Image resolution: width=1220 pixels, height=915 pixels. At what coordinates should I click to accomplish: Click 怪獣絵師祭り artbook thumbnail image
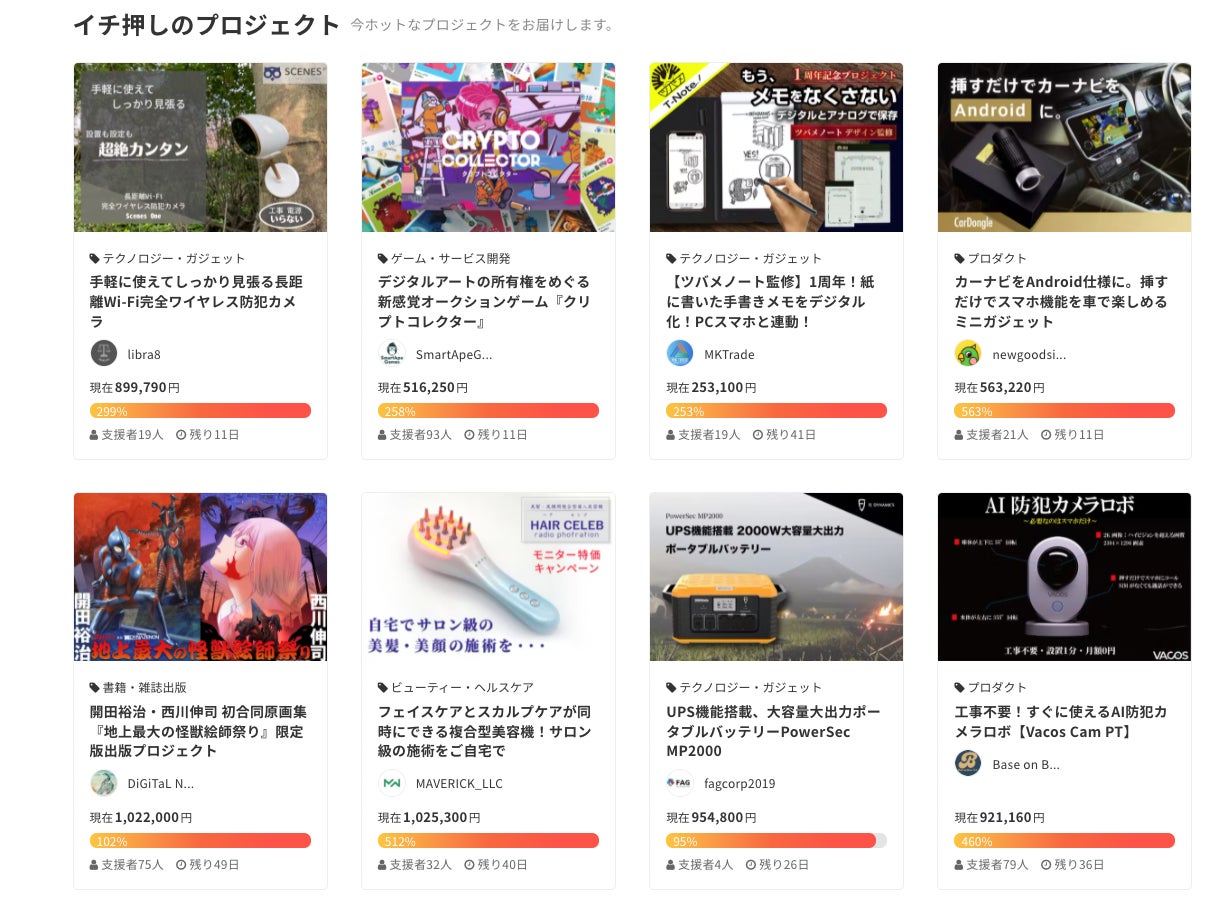point(200,577)
